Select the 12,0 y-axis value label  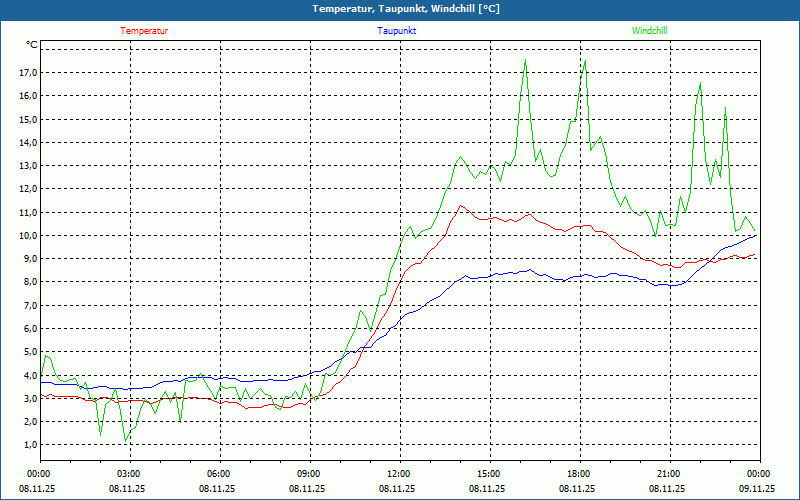click(28, 189)
